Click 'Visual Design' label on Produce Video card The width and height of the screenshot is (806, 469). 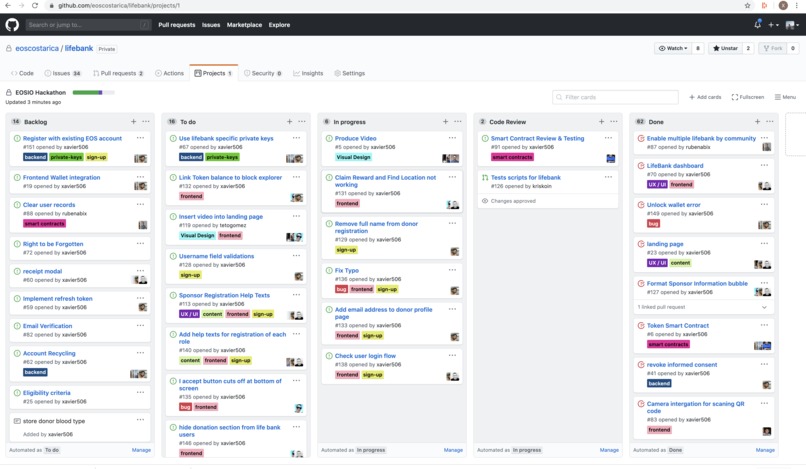coord(353,157)
